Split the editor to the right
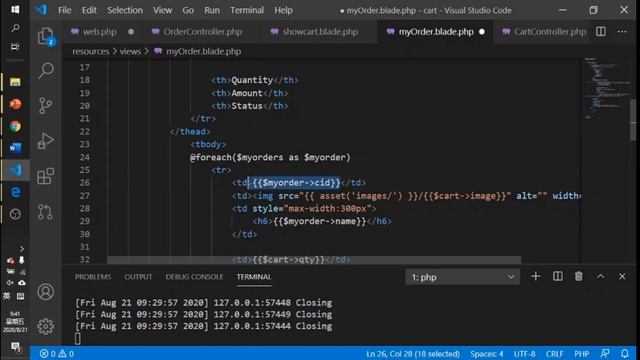640x360 pixels. (601, 31)
